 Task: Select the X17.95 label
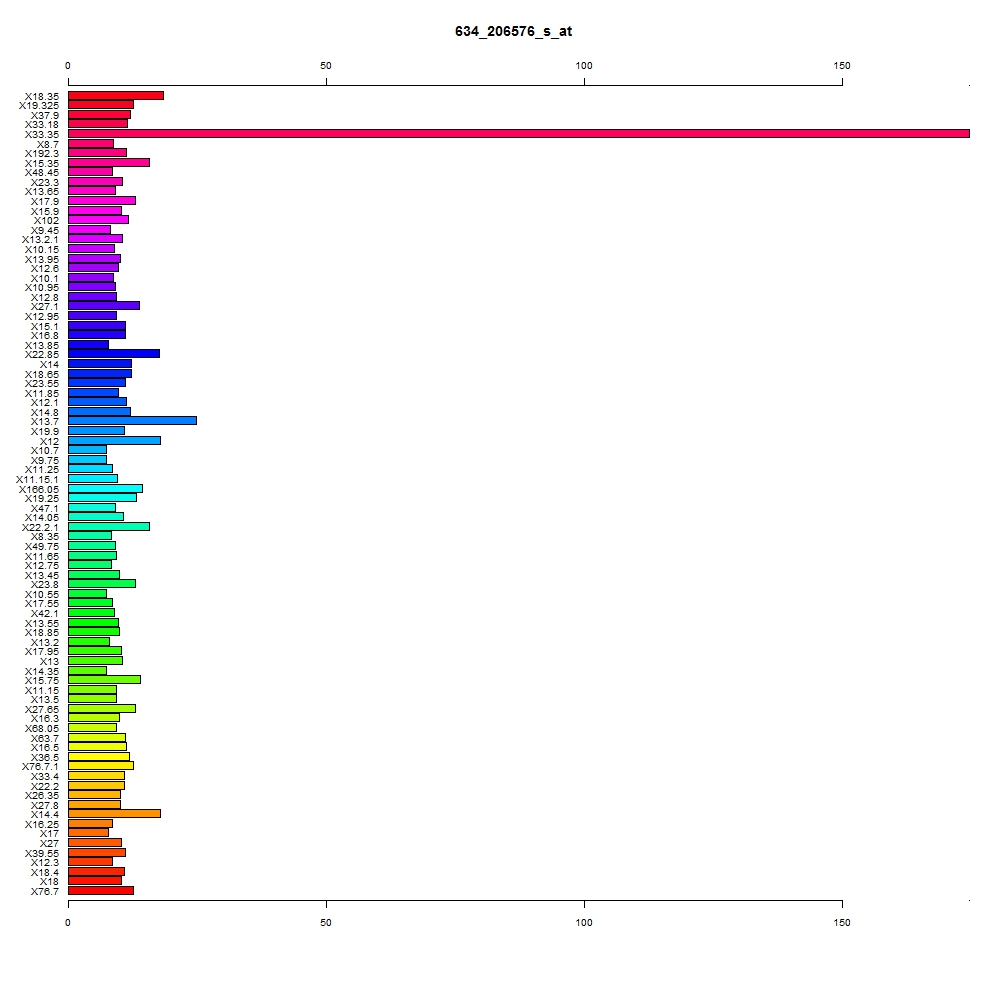click(41, 652)
